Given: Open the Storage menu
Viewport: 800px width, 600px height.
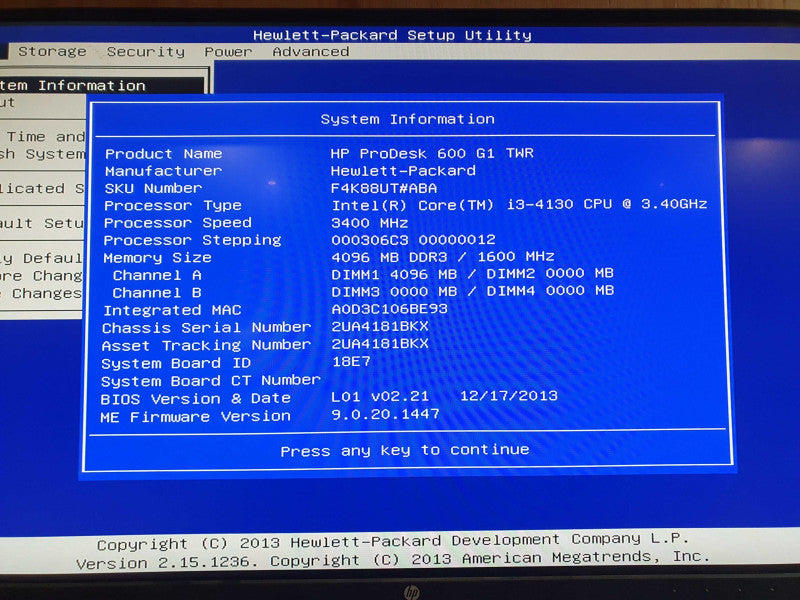Looking at the screenshot, I should click(x=52, y=52).
